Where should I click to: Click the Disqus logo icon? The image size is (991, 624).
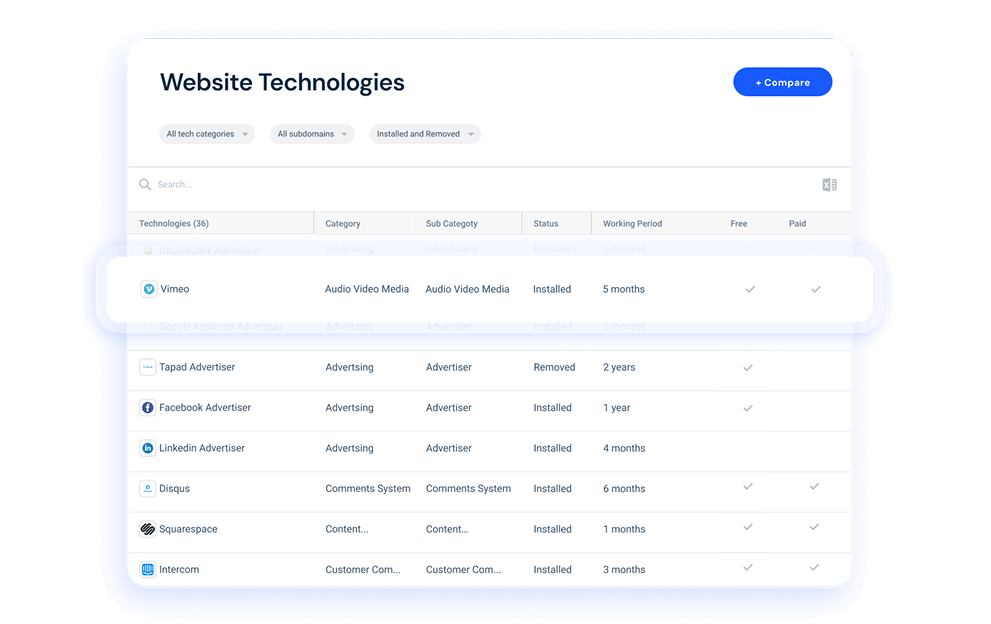(x=147, y=489)
